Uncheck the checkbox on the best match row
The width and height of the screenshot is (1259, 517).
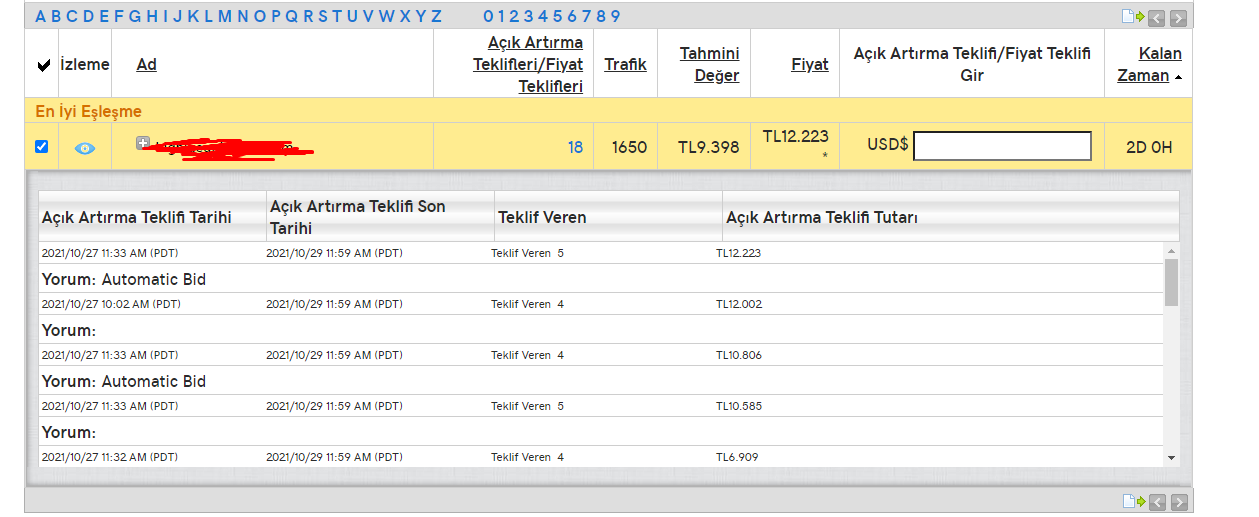[x=41, y=147]
